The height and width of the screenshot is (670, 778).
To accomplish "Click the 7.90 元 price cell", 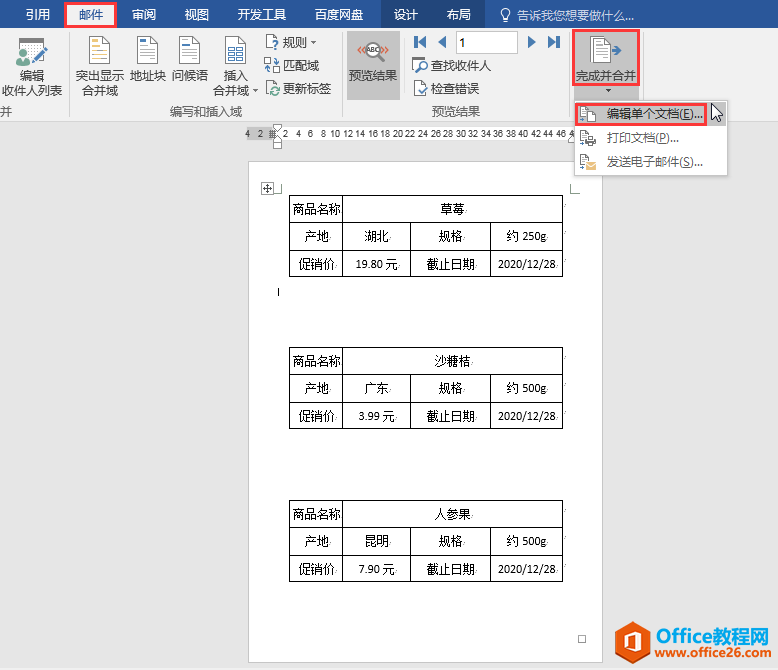I will point(376,569).
